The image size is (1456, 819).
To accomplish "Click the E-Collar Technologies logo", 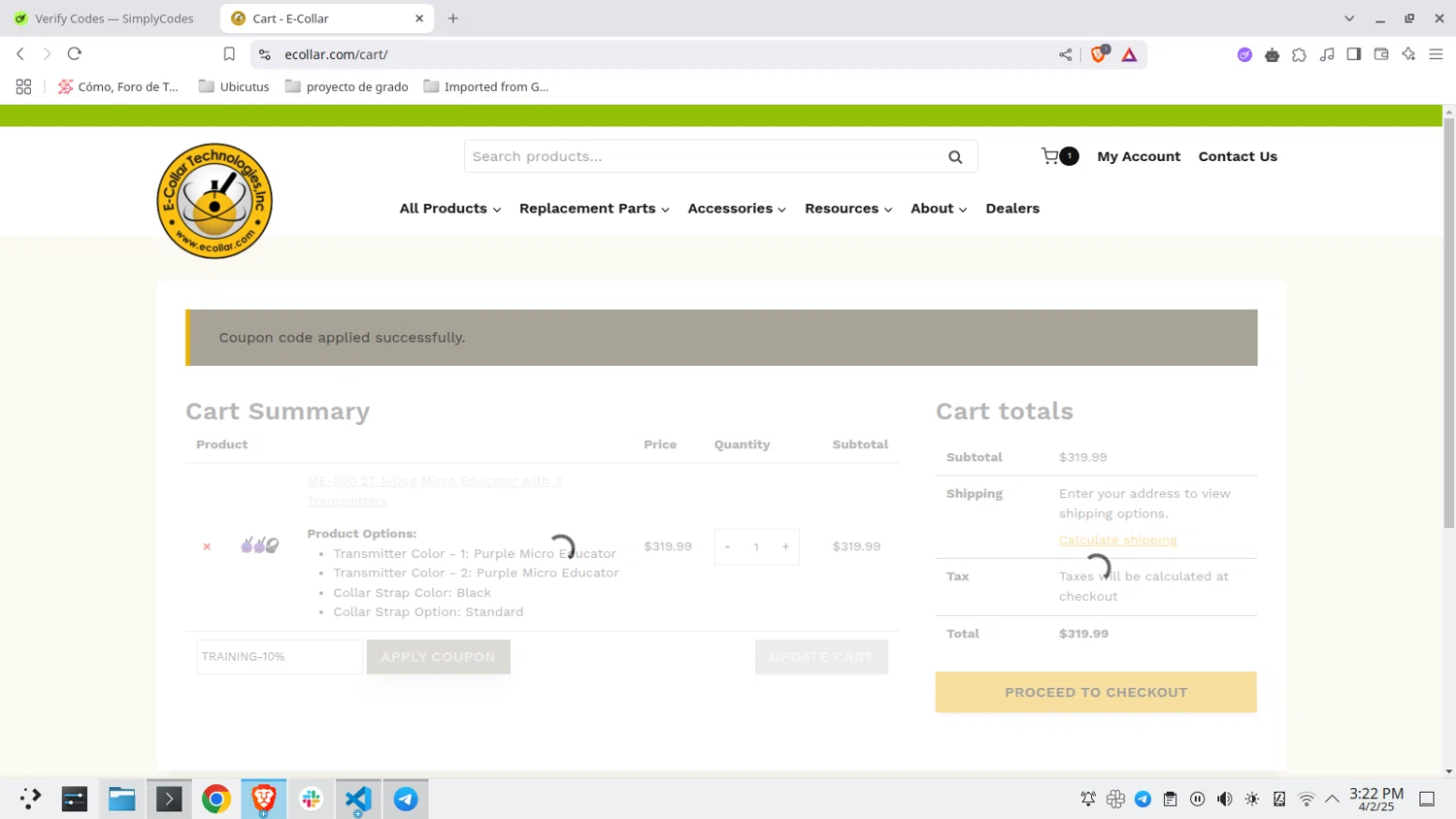I will tap(215, 201).
